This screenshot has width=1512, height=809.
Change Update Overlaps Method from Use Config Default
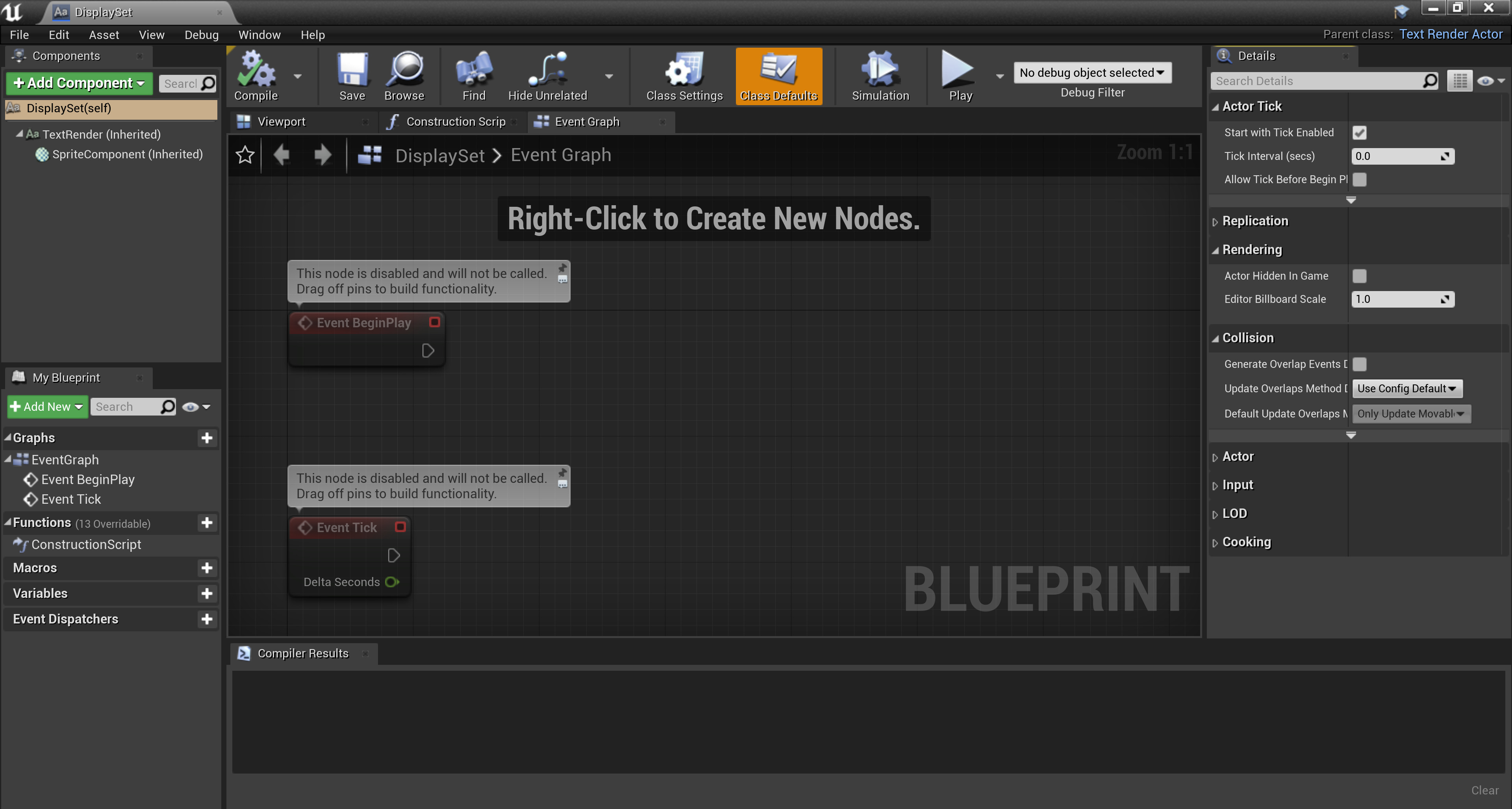pyautogui.click(x=1407, y=388)
